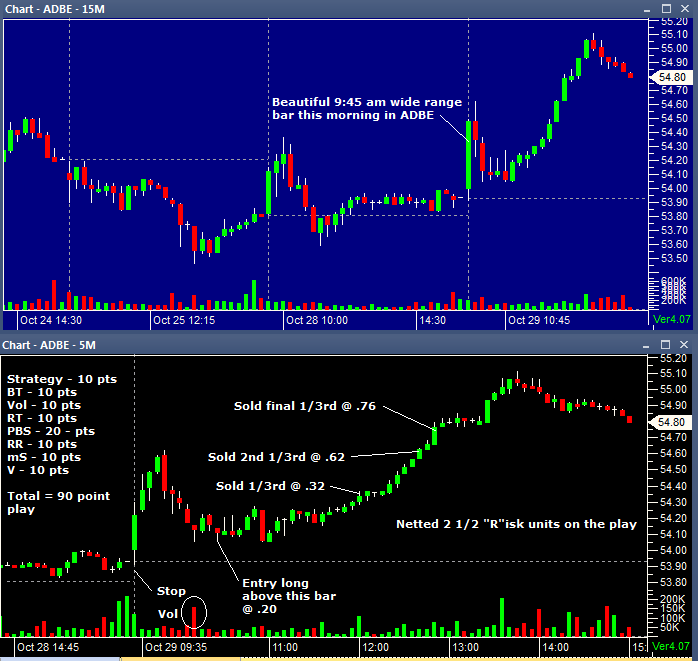Viewport: 698px width, 661px height.
Task: Select '12:00' time label on 5M chart
Action: [376, 647]
